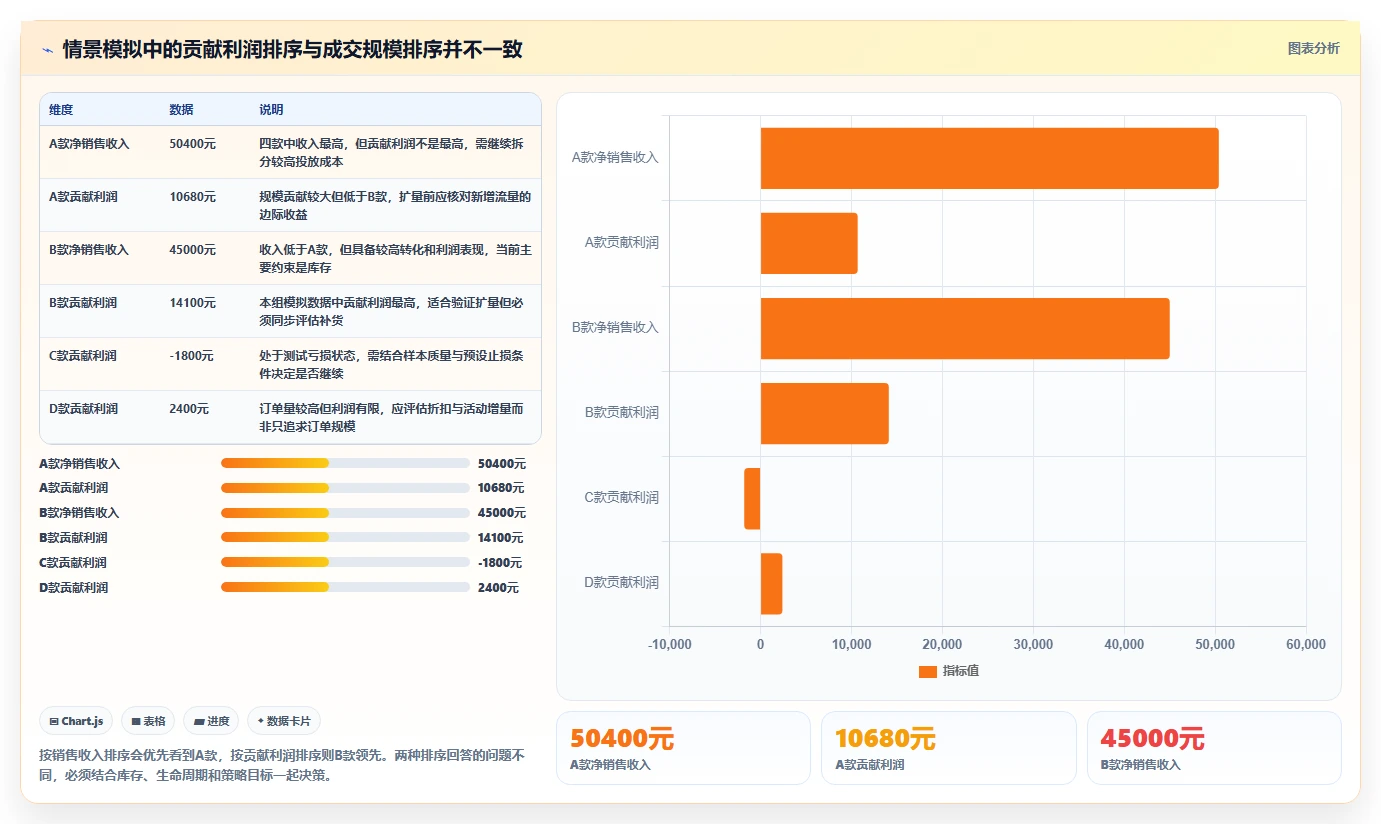Click the orange legend swatch for 指标值
The image size is (1381, 824).
click(x=928, y=672)
